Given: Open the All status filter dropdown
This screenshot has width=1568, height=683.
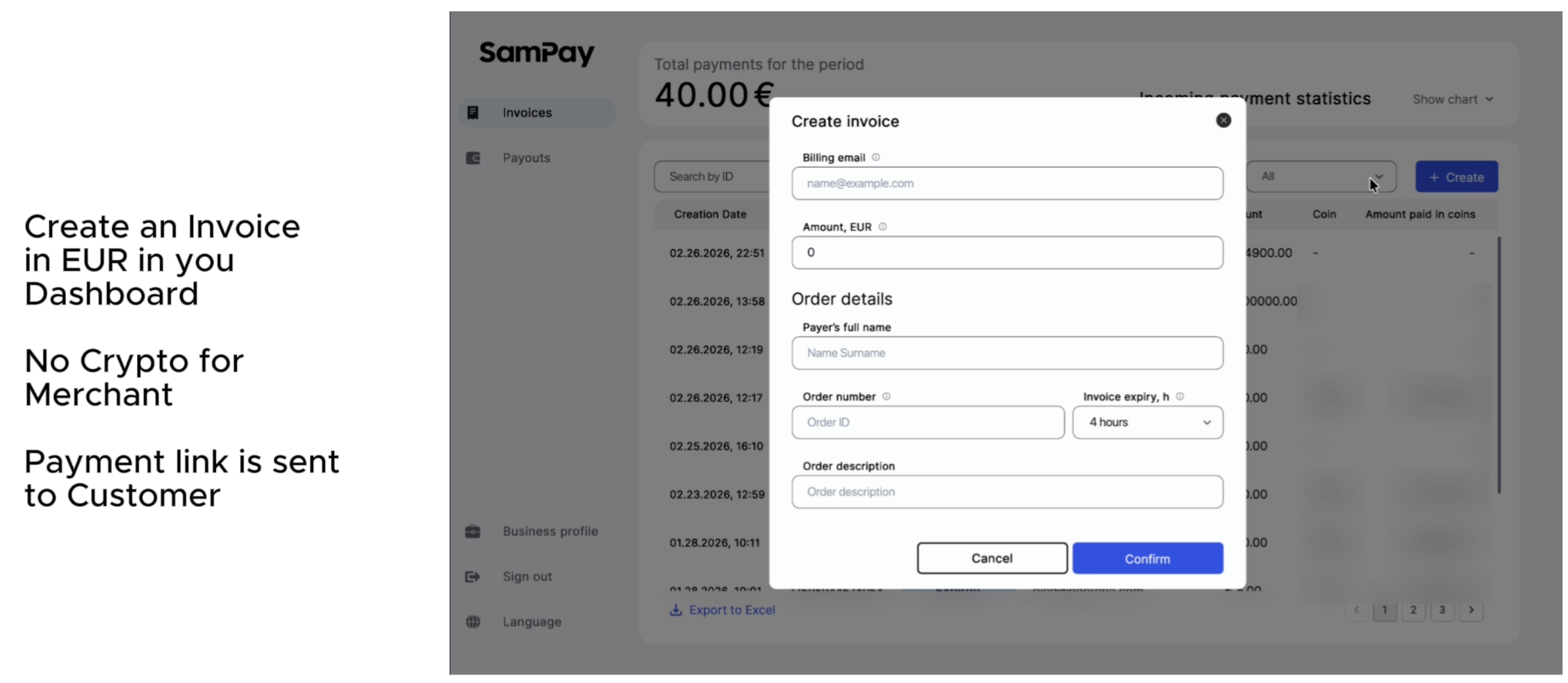Looking at the screenshot, I should tap(1321, 176).
